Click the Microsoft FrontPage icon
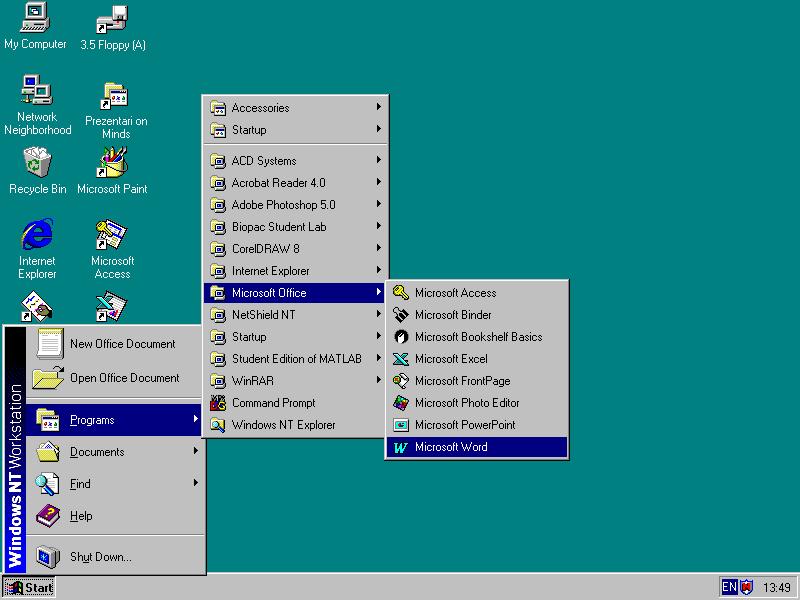 [x=401, y=381]
